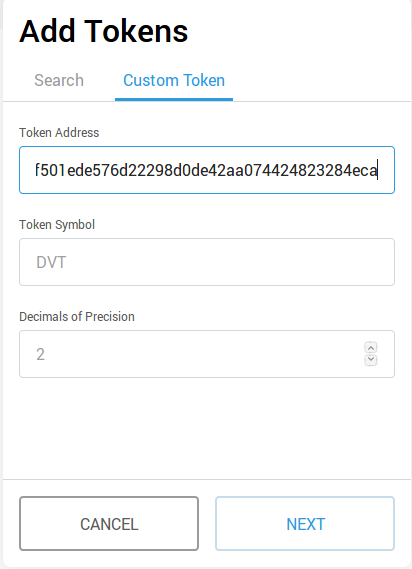Viewport: 412px width, 569px height.
Task: Place cursor after address ending 284eca
Action: [378, 170]
